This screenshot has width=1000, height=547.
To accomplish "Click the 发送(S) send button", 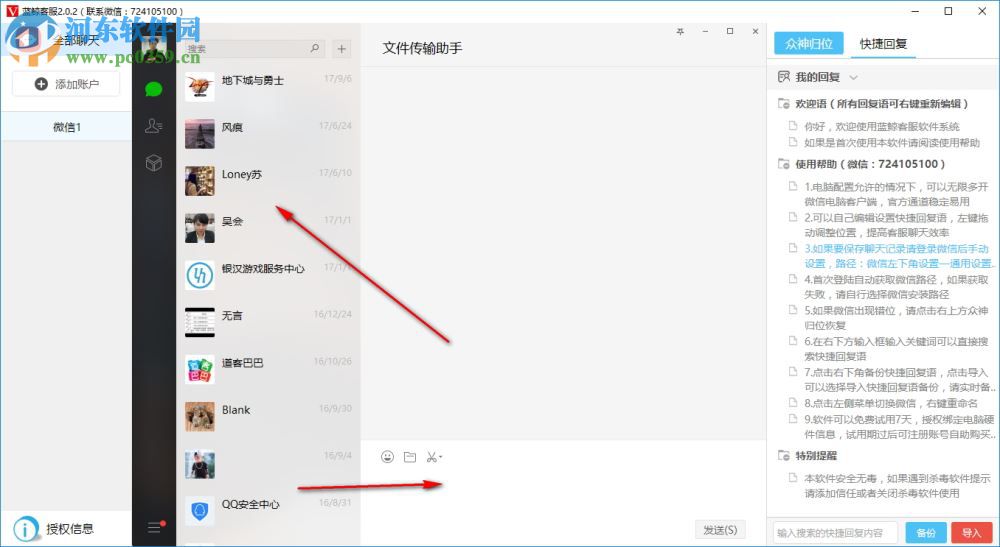I will tap(720, 530).
